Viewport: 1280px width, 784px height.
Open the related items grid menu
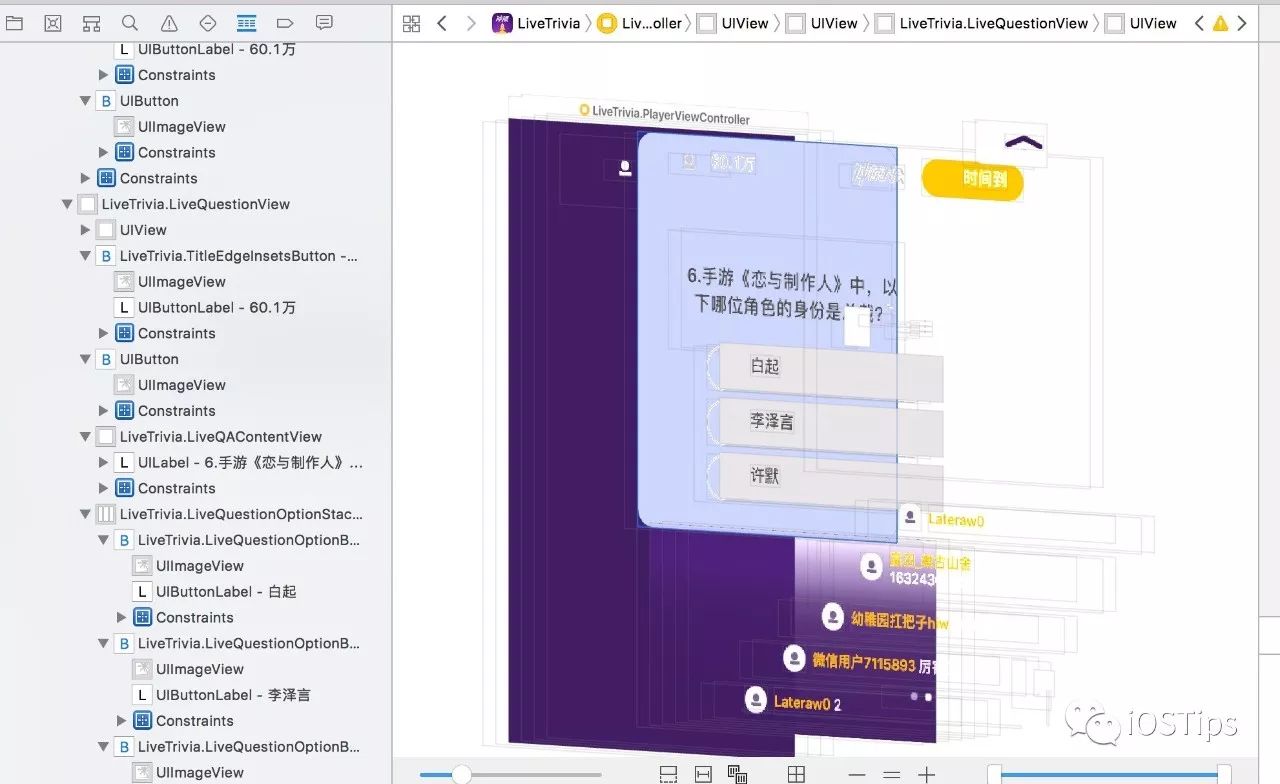[x=411, y=24]
